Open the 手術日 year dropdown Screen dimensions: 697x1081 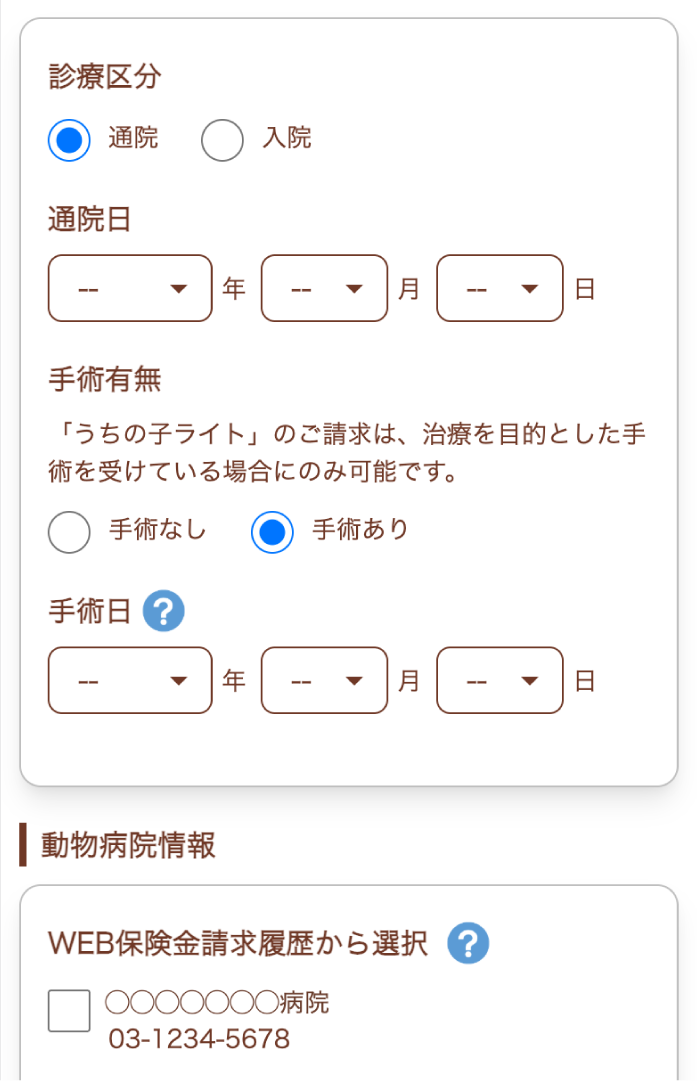129,680
